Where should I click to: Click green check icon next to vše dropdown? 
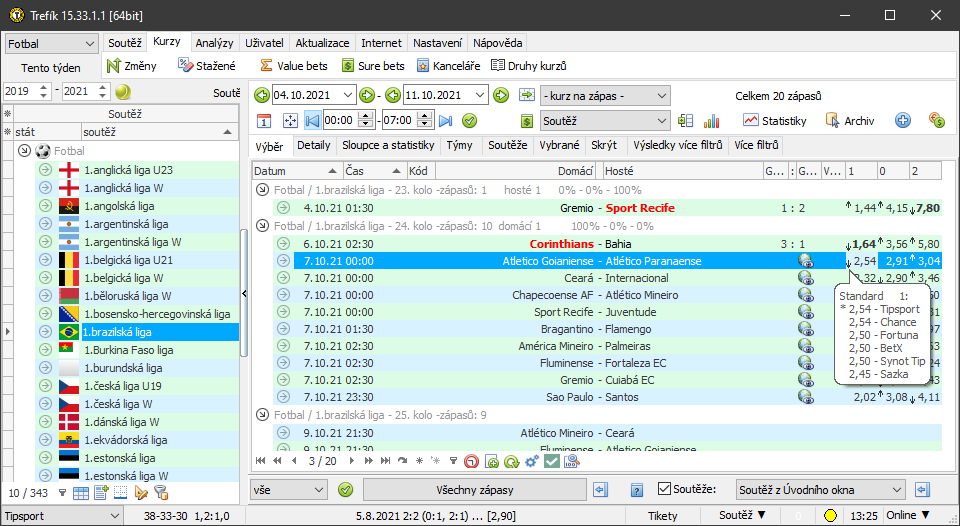[x=346, y=490]
